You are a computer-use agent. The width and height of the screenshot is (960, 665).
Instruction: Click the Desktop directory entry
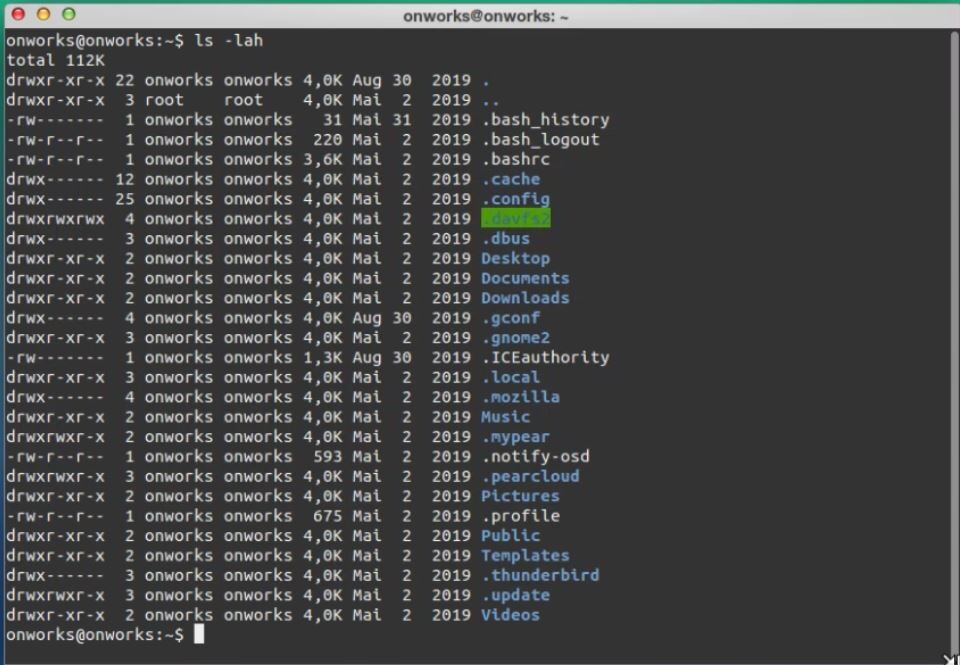pyautogui.click(x=516, y=258)
